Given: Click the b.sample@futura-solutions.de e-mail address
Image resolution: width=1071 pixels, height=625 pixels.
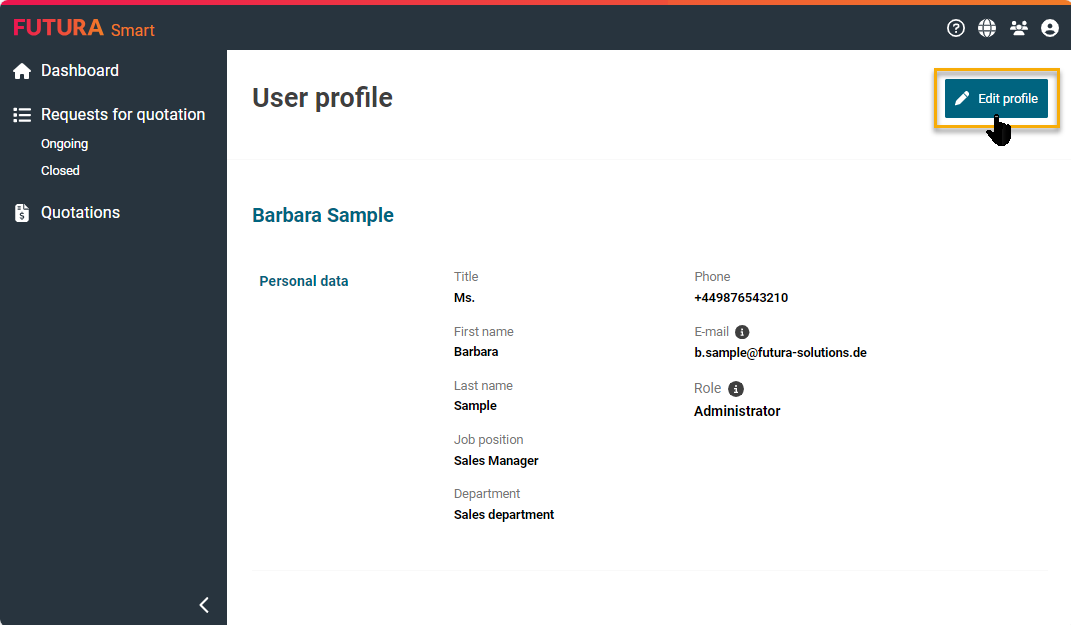Looking at the screenshot, I should (x=780, y=352).
